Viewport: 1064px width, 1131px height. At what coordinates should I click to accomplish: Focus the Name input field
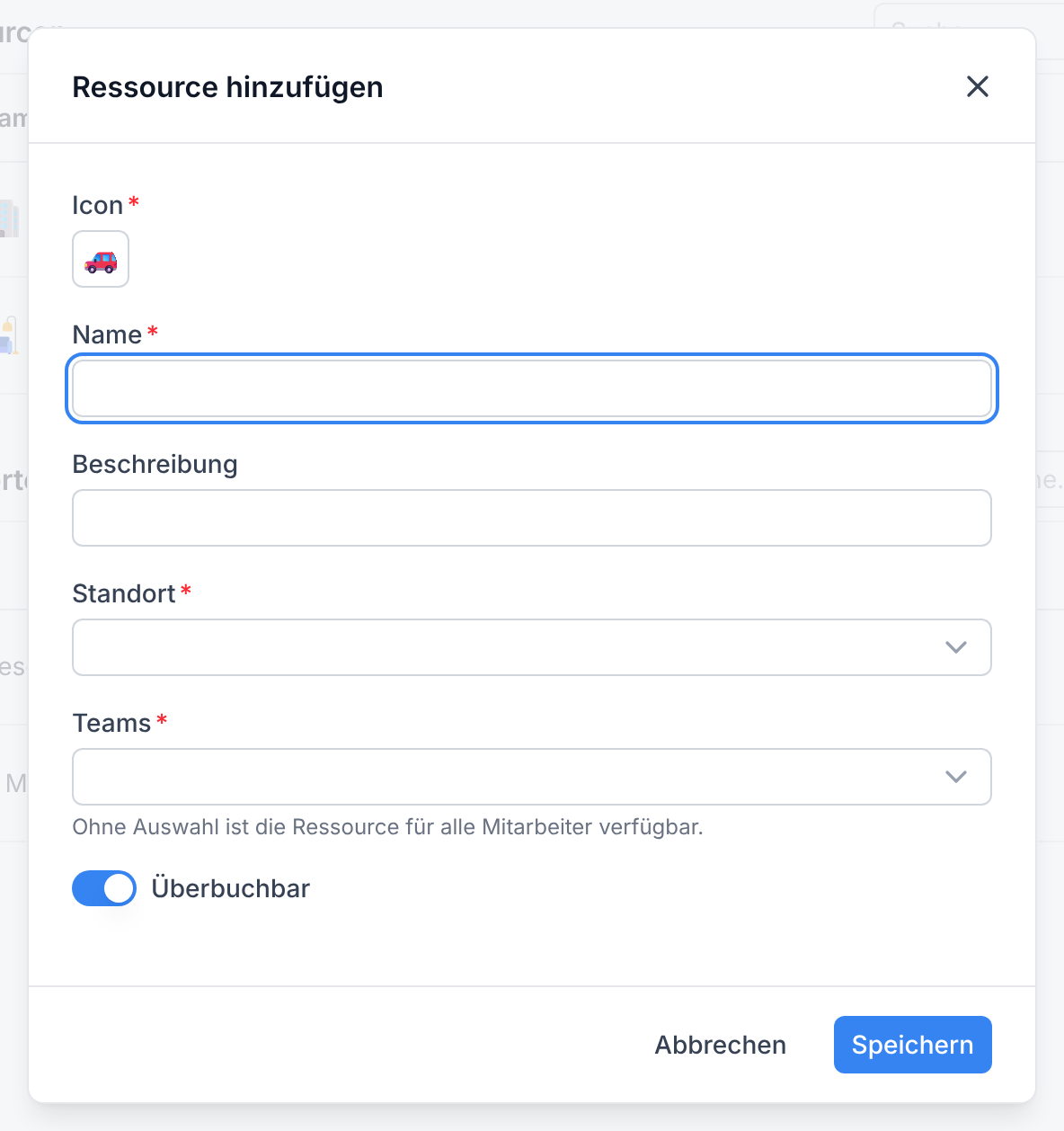tap(532, 388)
